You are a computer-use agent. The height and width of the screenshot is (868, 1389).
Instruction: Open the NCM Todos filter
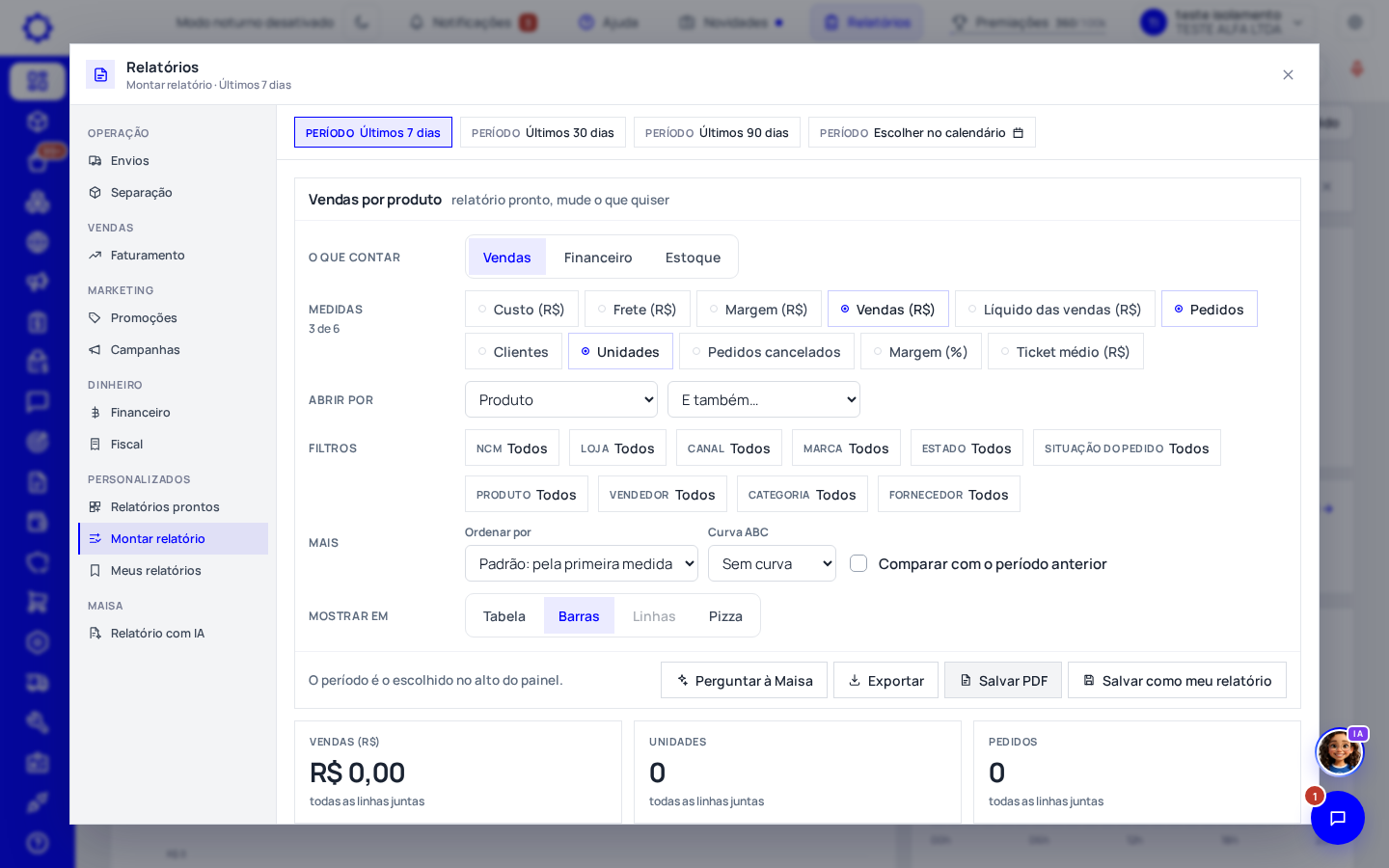[x=512, y=448]
